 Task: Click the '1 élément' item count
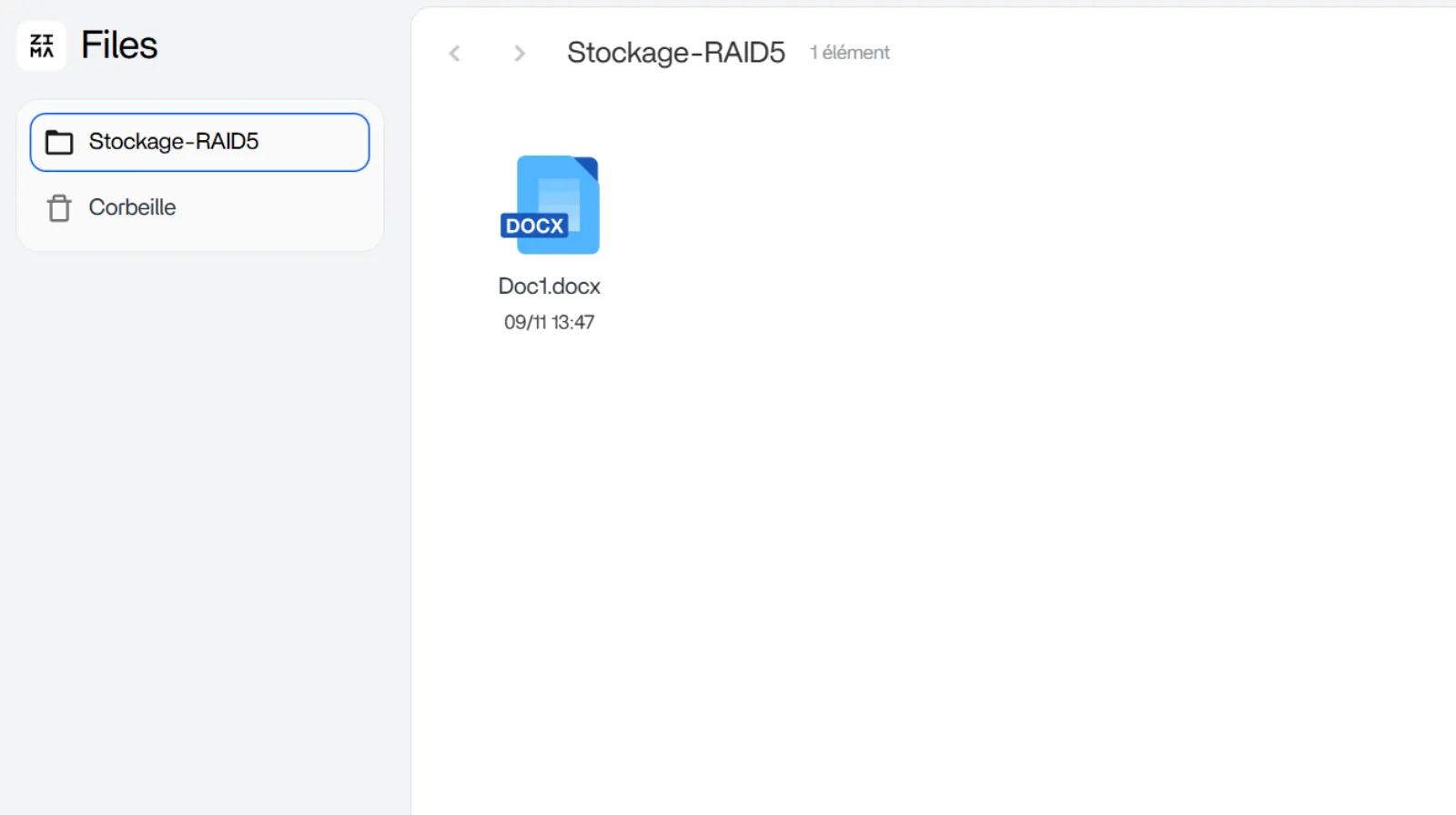pos(850,53)
